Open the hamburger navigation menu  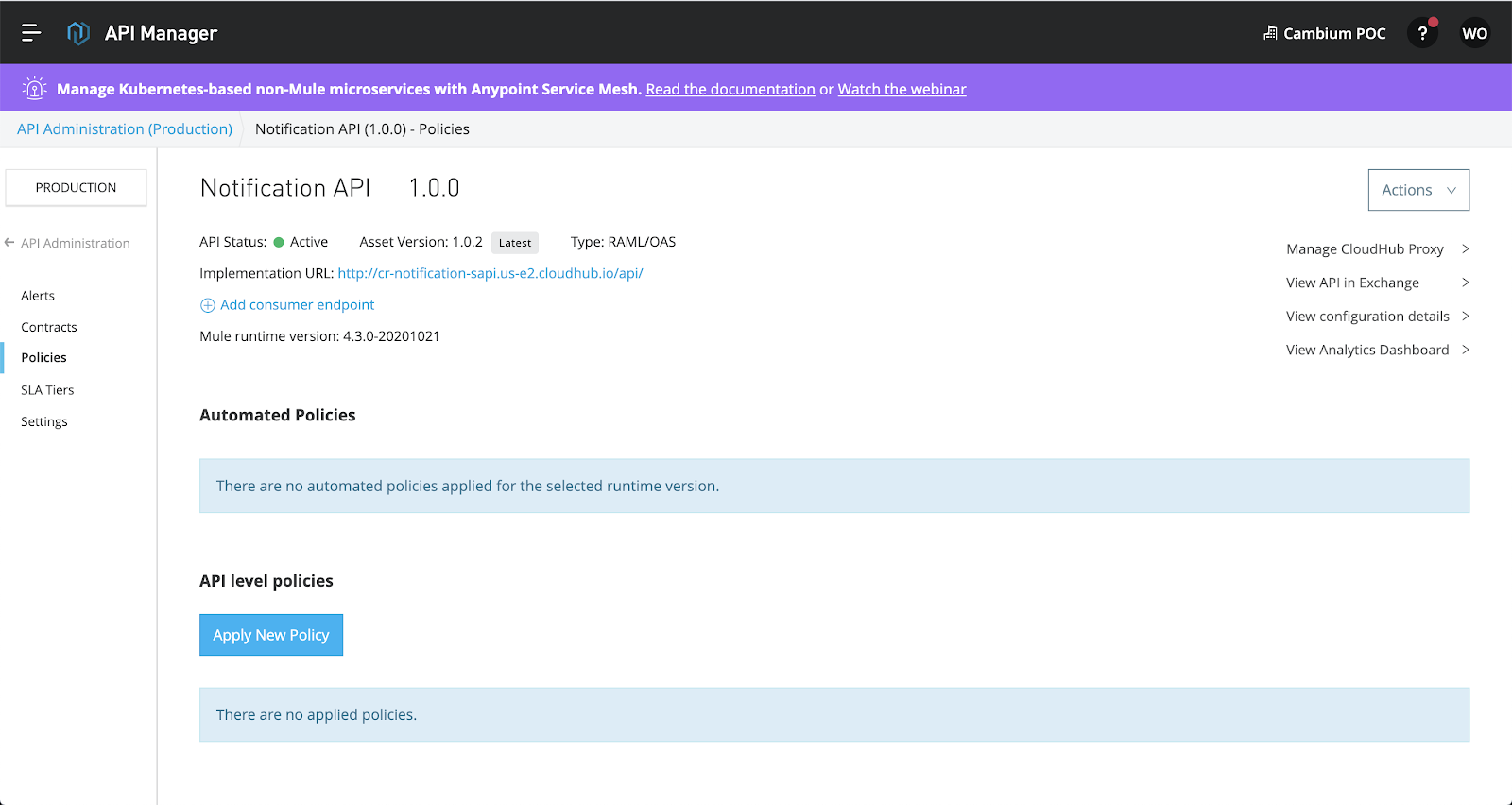pyautogui.click(x=31, y=33)
